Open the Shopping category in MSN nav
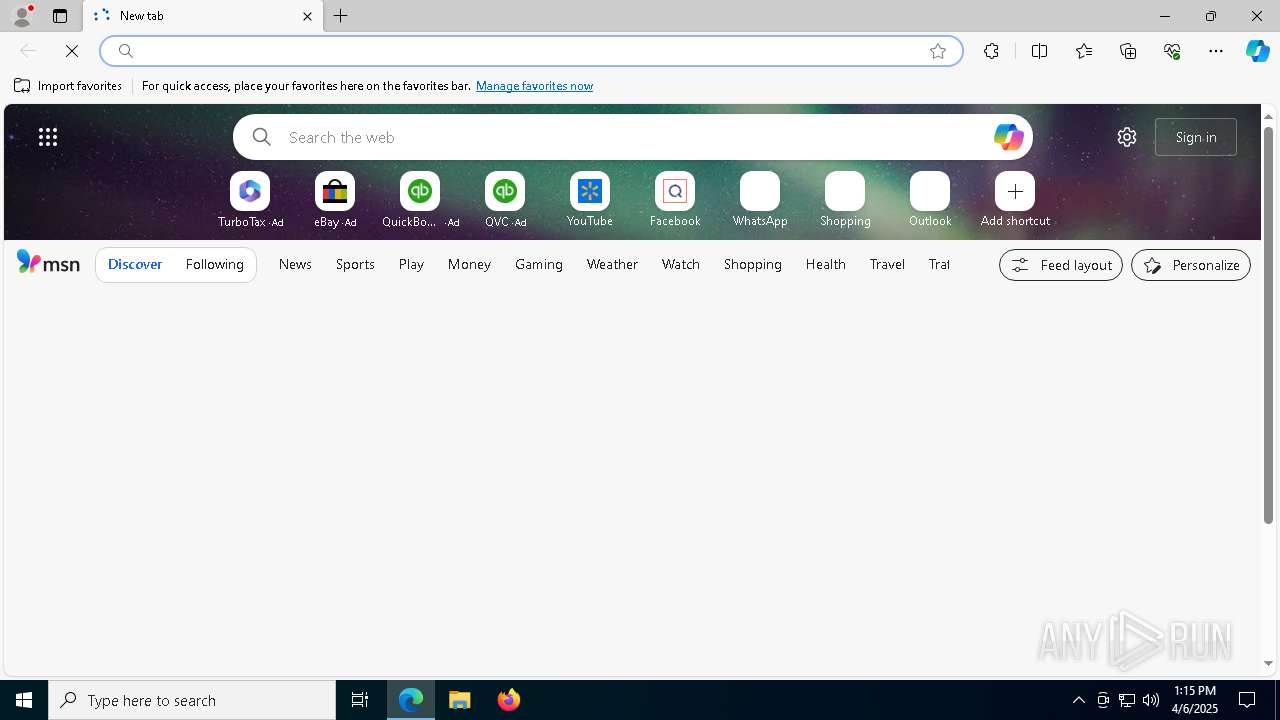The image size is (1280, 720). point(753,265)
